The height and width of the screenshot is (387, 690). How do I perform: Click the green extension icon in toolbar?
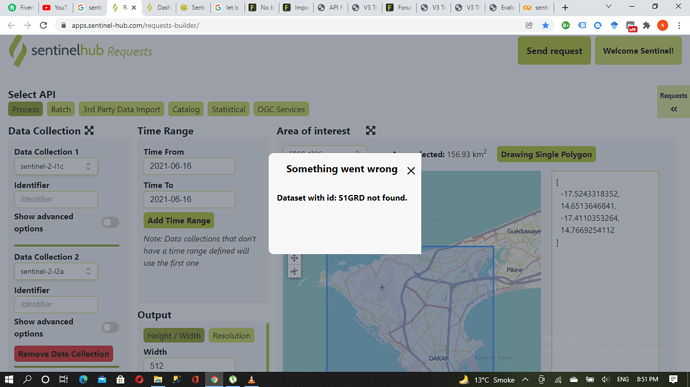(565, 26)
